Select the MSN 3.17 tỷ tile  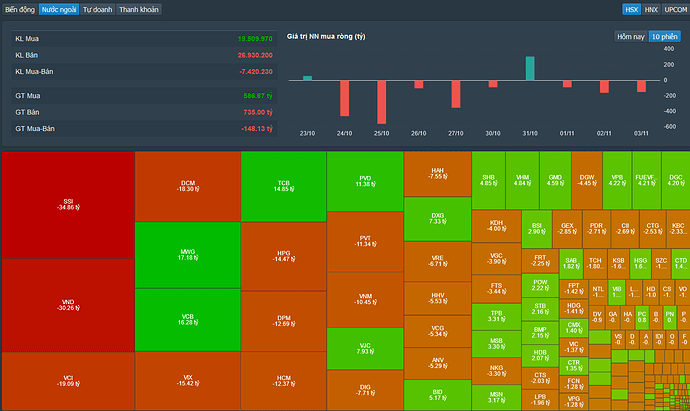tap(496, 397)
